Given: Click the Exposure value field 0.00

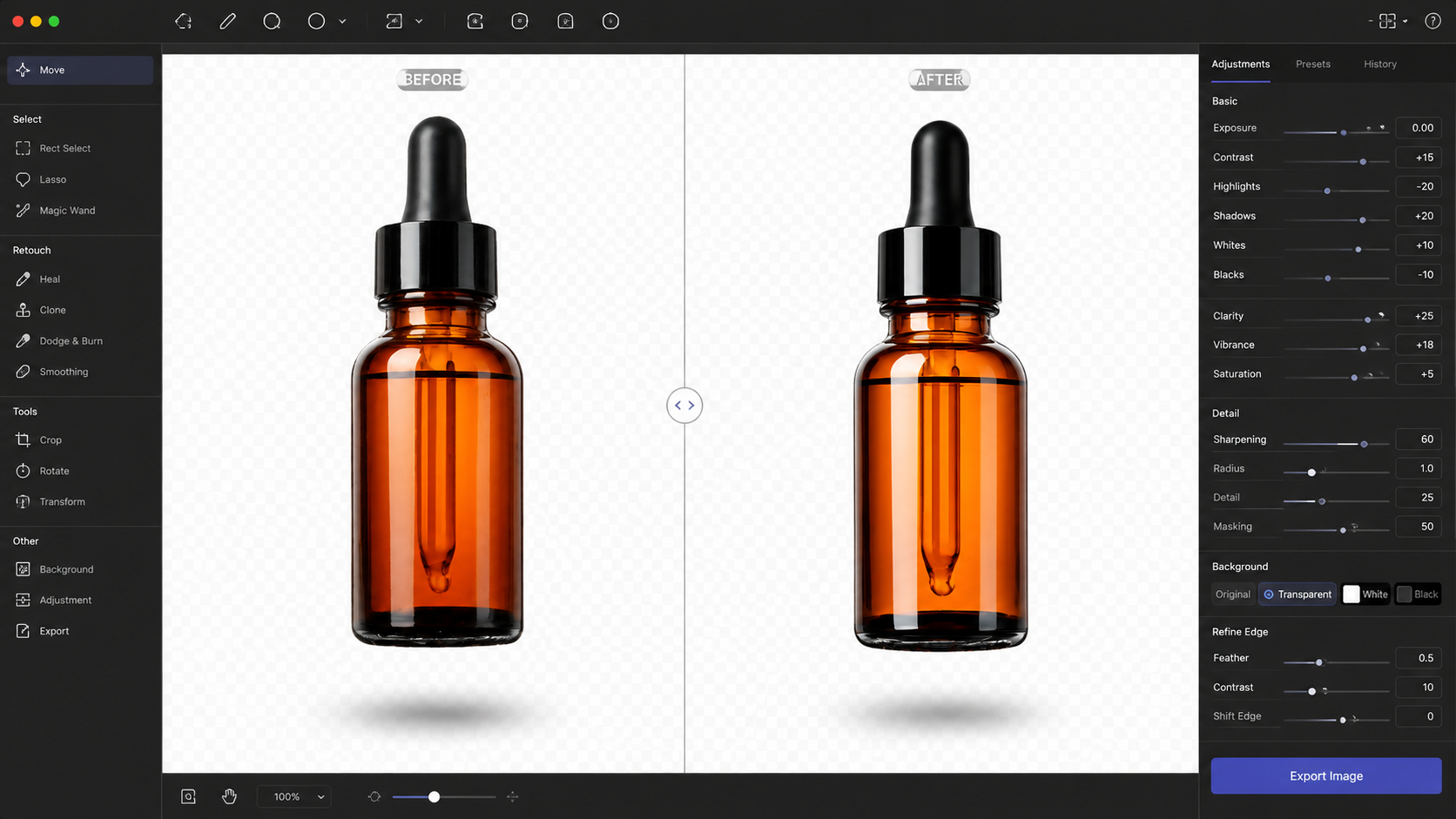Looking at the screenshot, I should tap(1419, 128).
